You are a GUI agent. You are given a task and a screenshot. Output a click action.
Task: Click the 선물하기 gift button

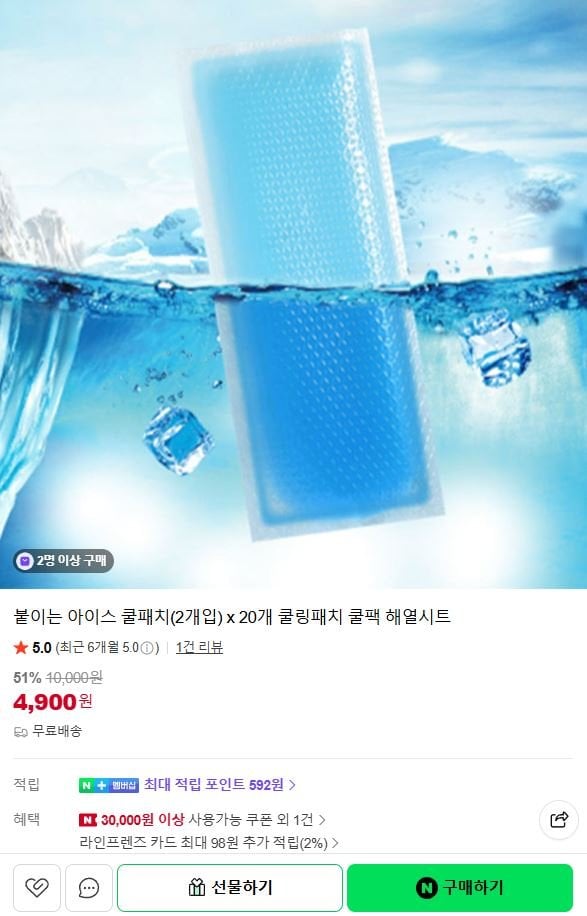pyautogui.click(x=230, y=887)
